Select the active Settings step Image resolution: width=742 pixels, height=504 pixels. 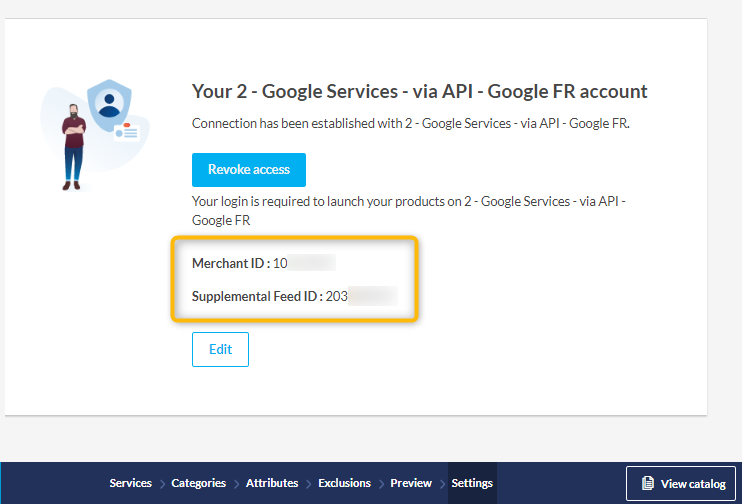click(472, 483)
